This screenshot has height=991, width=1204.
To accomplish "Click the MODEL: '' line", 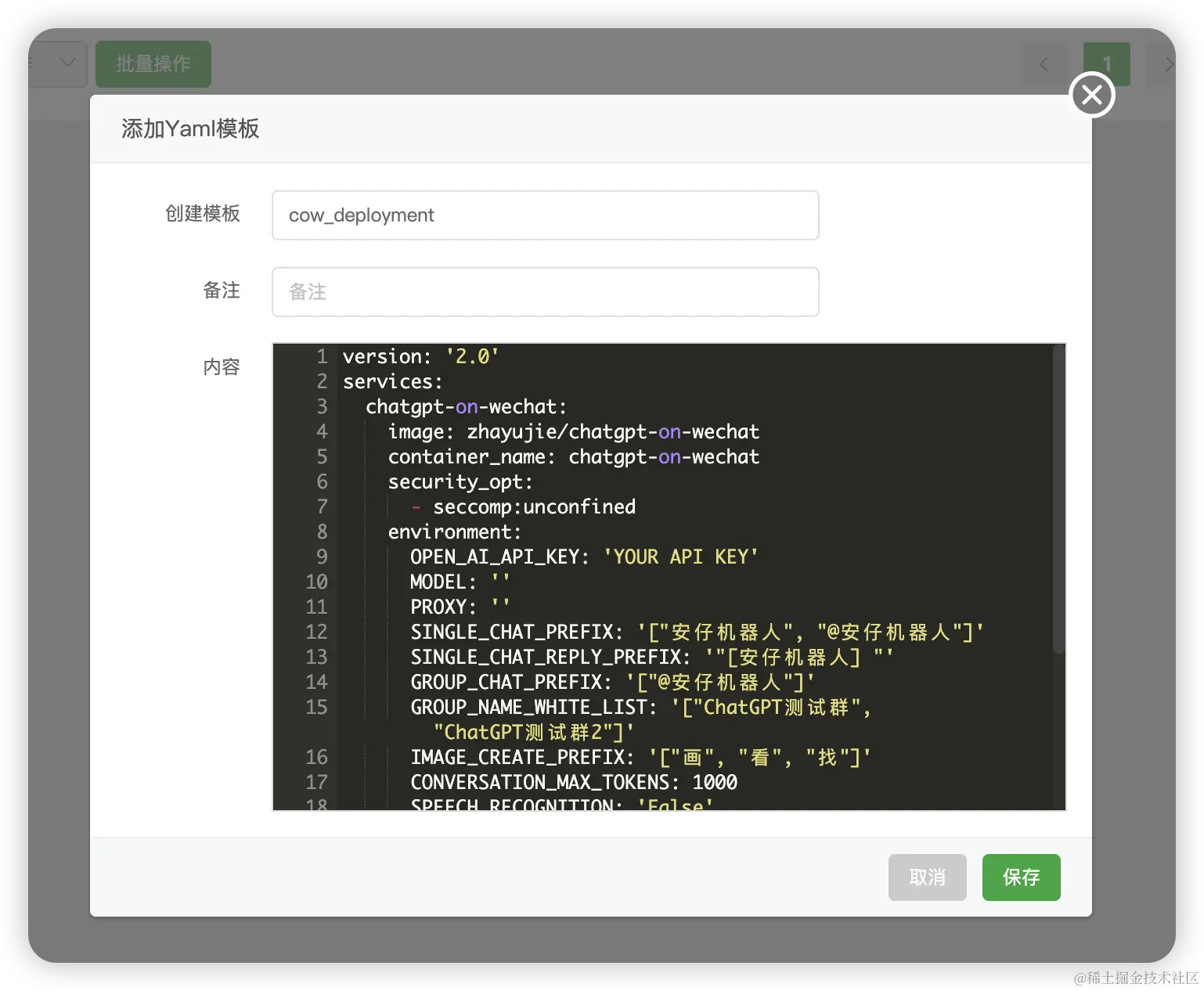I will [x=460, y=582].
